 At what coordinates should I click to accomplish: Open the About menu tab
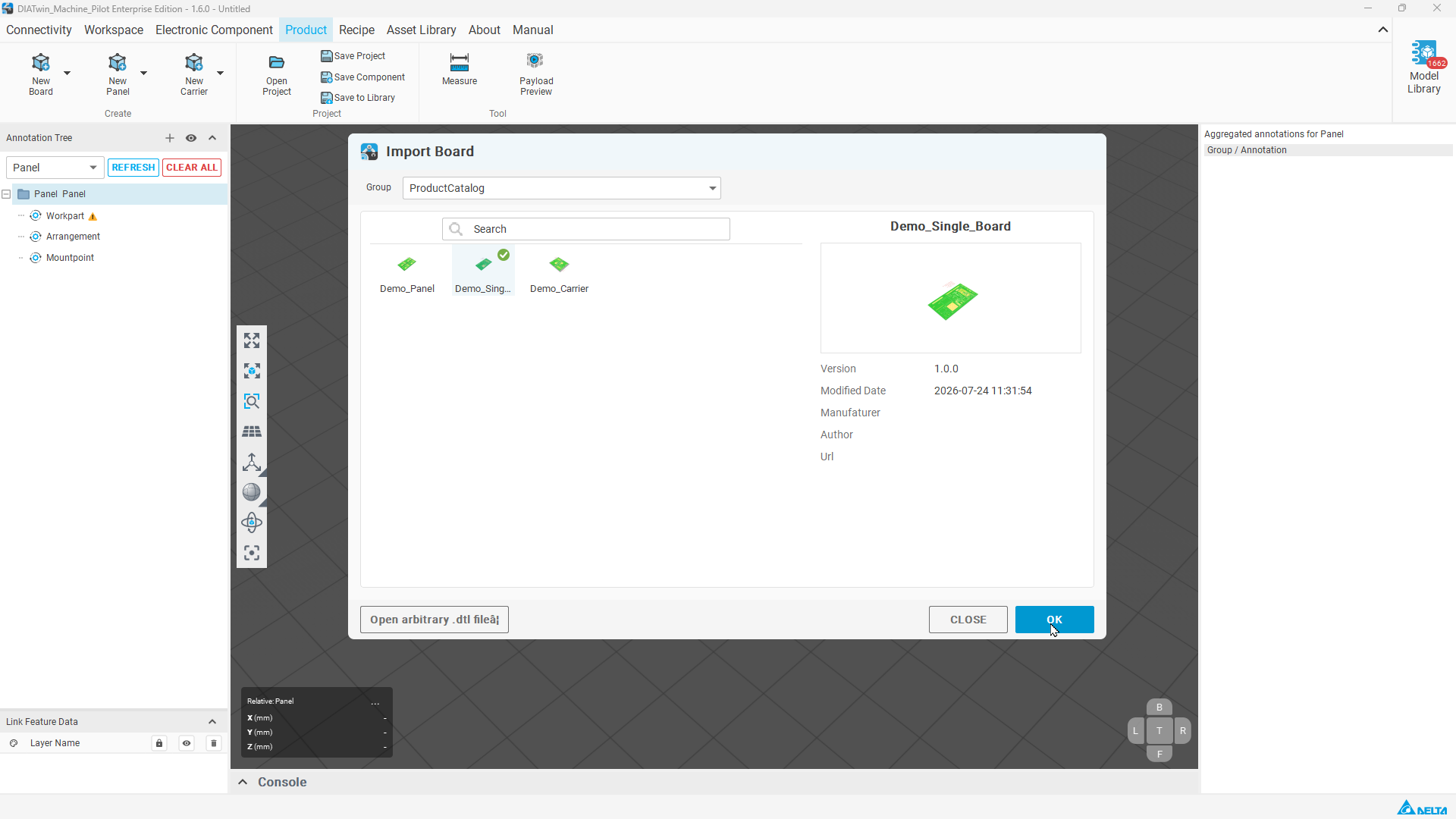(x=485, y=30)
